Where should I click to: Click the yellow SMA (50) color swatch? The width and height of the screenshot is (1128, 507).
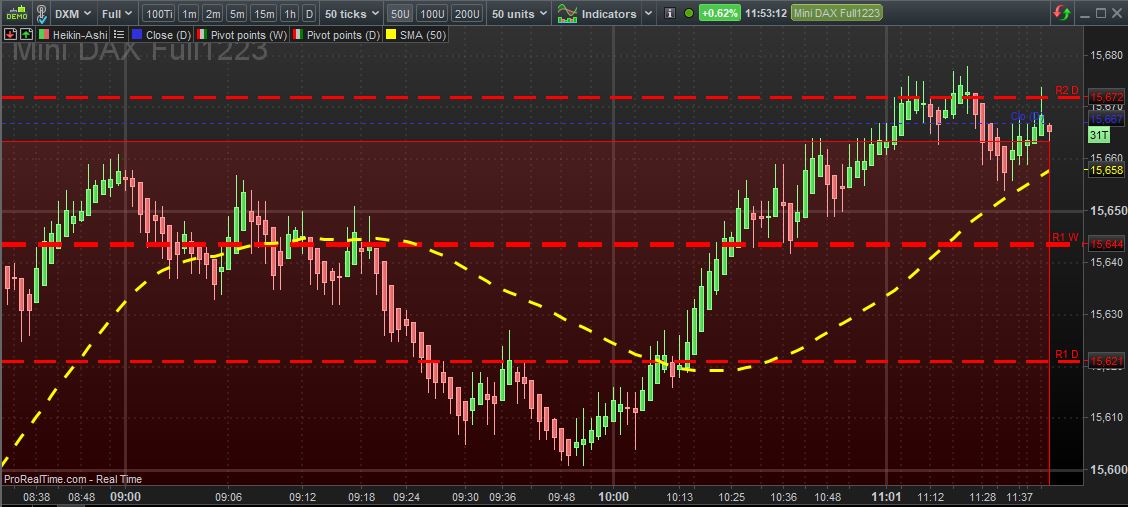[391, 34]
